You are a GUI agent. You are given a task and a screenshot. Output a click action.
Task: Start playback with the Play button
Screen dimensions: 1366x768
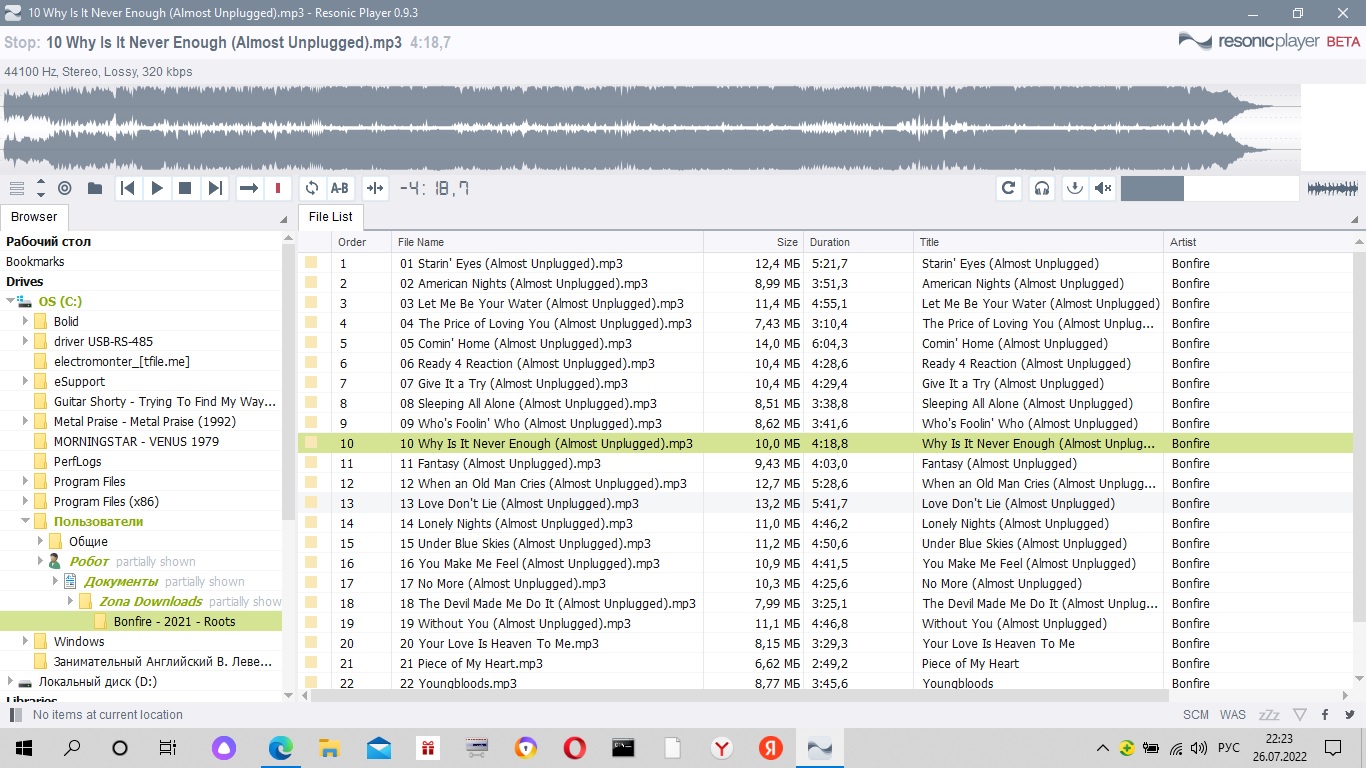(157, 188)
